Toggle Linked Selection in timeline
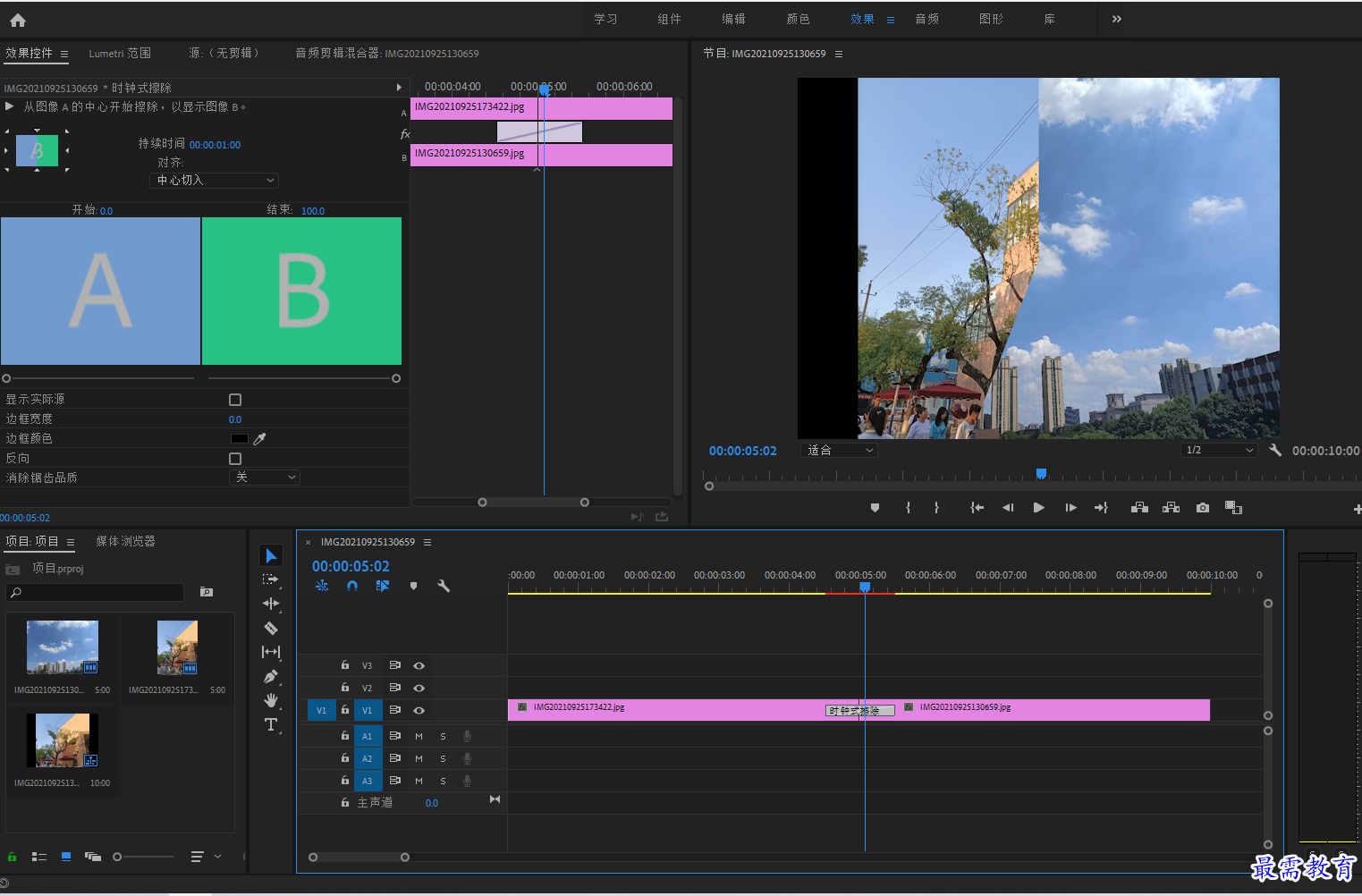 pos(383,587)
